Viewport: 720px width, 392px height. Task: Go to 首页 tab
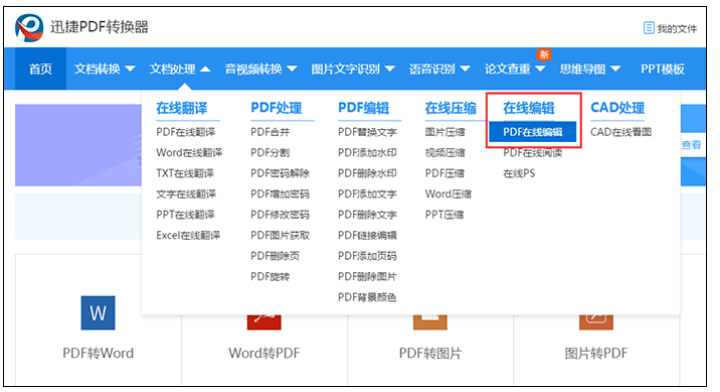click(40, 69)
